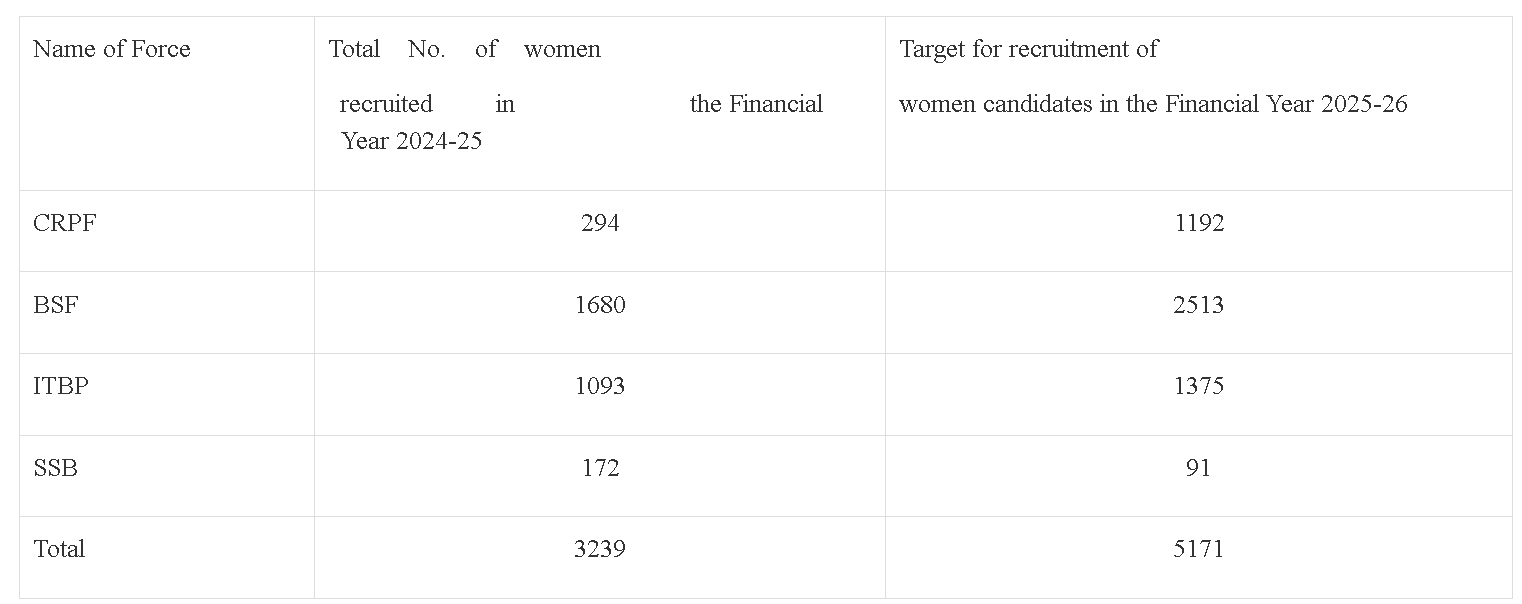Image resolution: width=1522 pixels, height=604 pixels.
Task: Select the ITBP recruited value 1093
Action: (x=600, y=386)
